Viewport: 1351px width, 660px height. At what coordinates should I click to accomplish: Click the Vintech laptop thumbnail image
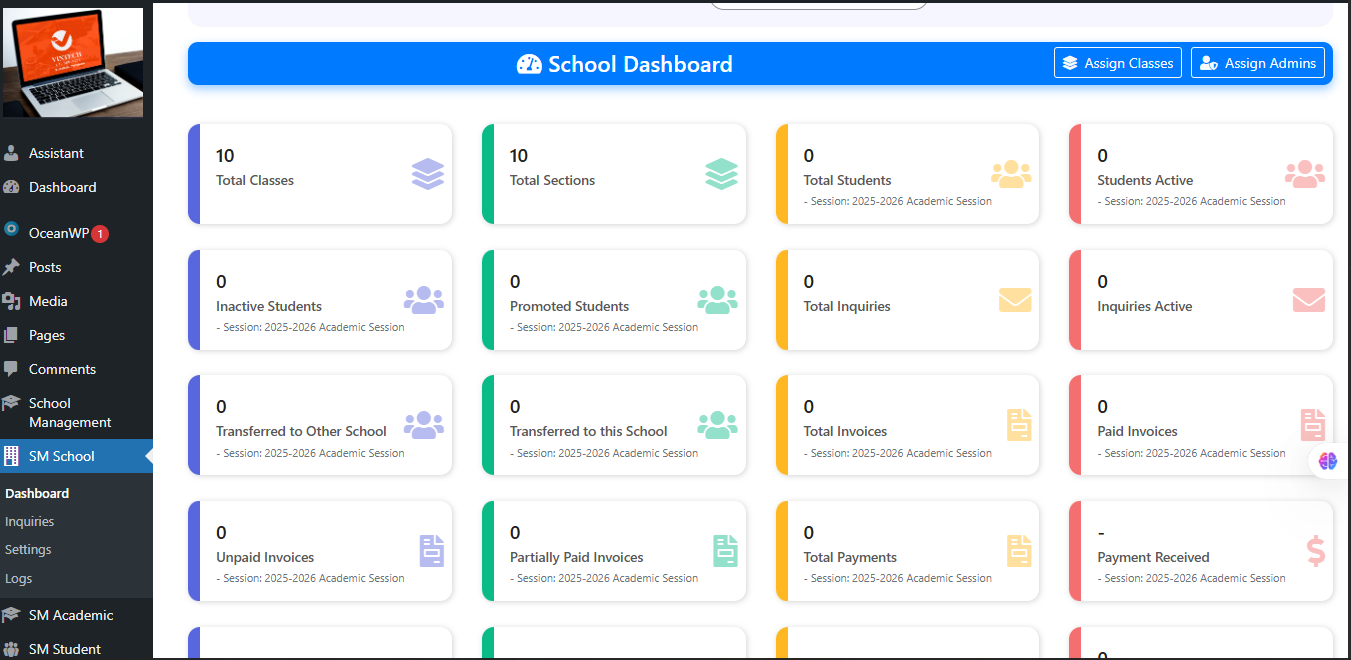click(x=73, y=63)
